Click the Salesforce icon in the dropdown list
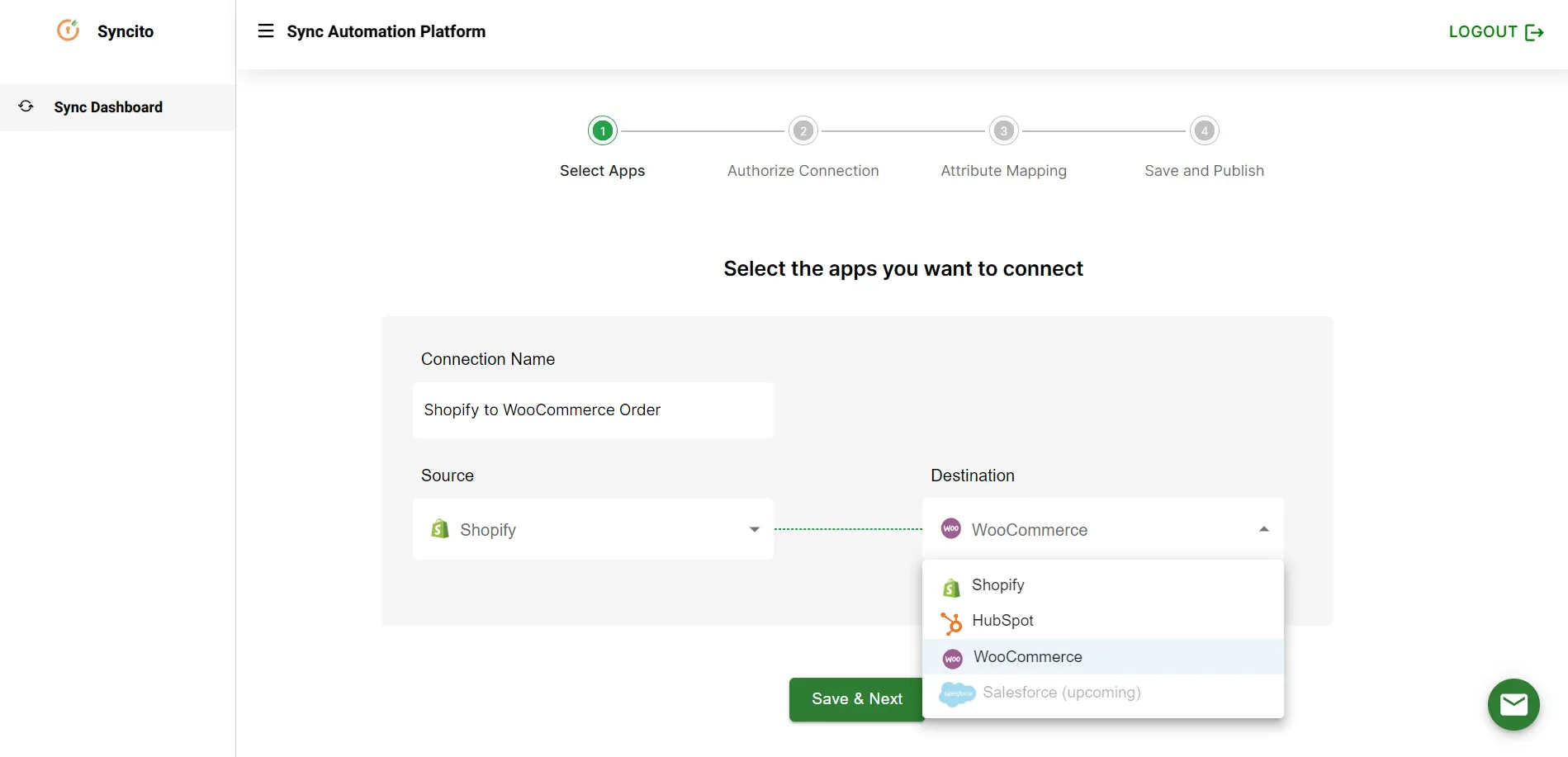This screenshot has width=1568, height=757. point(955,694)
